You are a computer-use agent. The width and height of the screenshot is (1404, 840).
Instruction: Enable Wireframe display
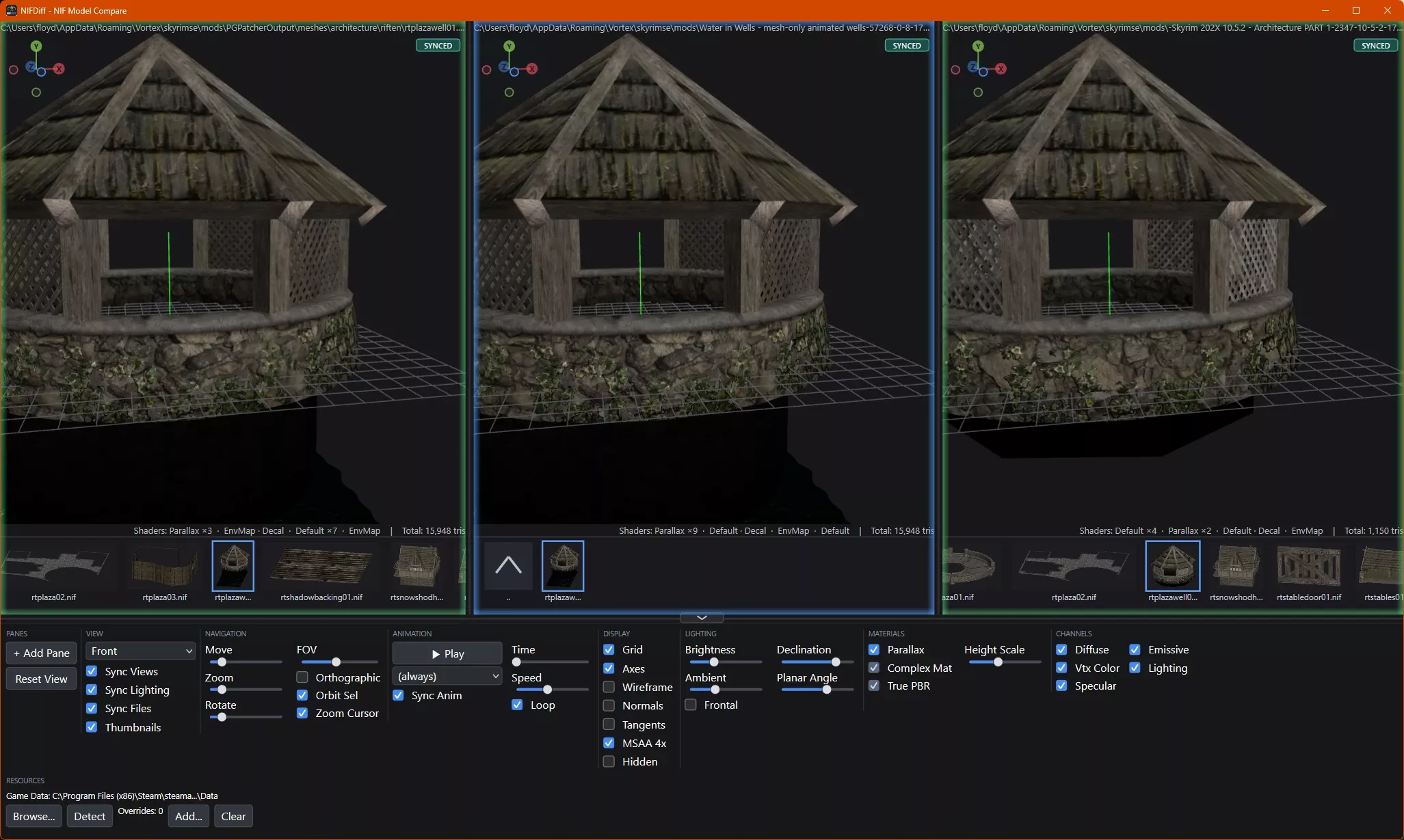coord(609,687)
